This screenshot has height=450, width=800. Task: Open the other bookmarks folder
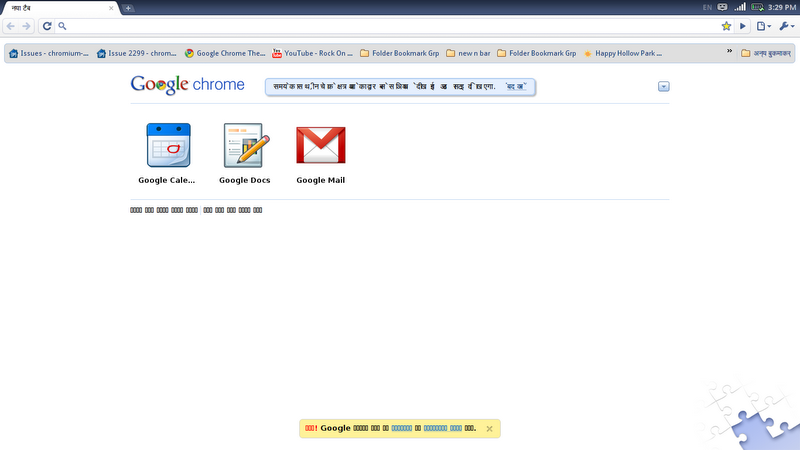pyautogui.click(x=766, y=53)
